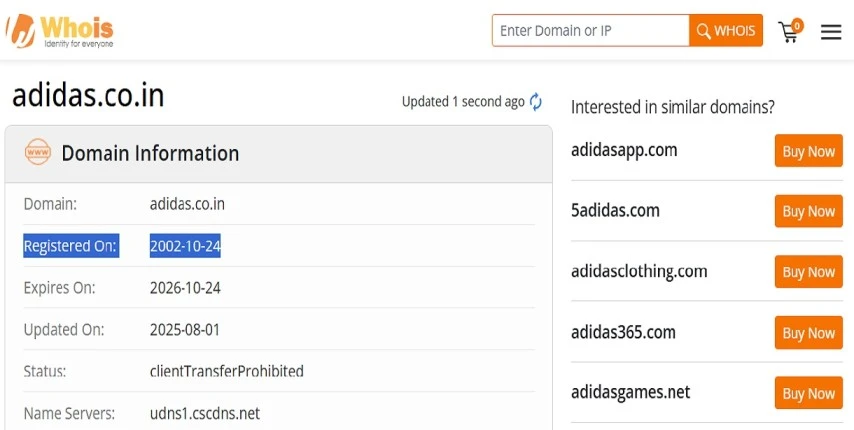
Task: Click the www globe icon
Action: [x=38, y=152]
